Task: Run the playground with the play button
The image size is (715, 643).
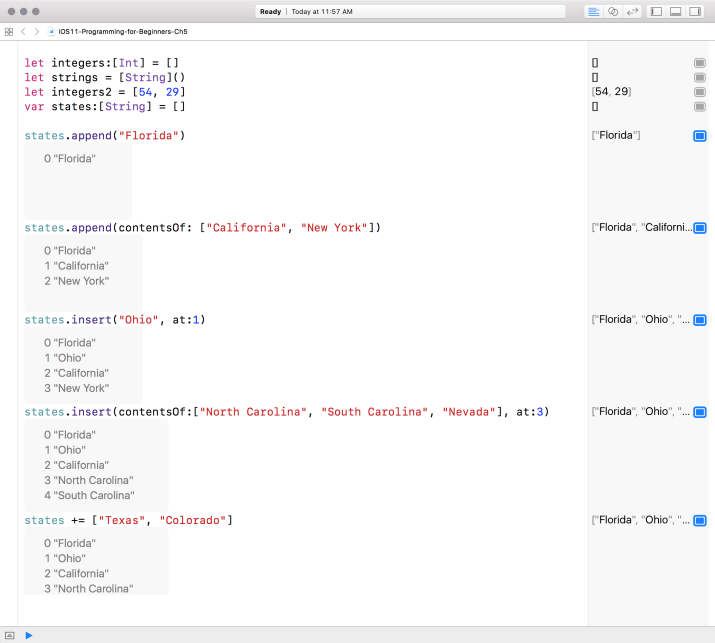Action: click(x=29, y=635)
